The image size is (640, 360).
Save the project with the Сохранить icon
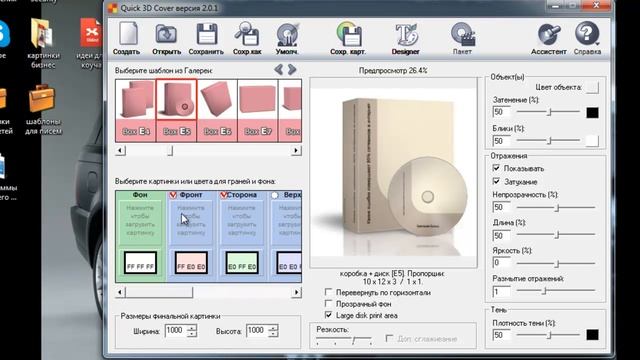pos(206,38)
